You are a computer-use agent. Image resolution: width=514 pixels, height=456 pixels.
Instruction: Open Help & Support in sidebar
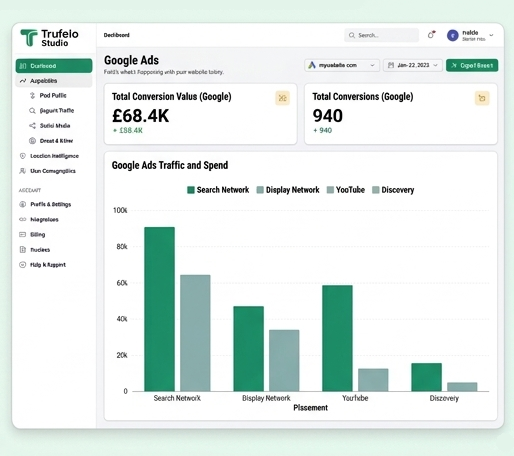point(42,265)
